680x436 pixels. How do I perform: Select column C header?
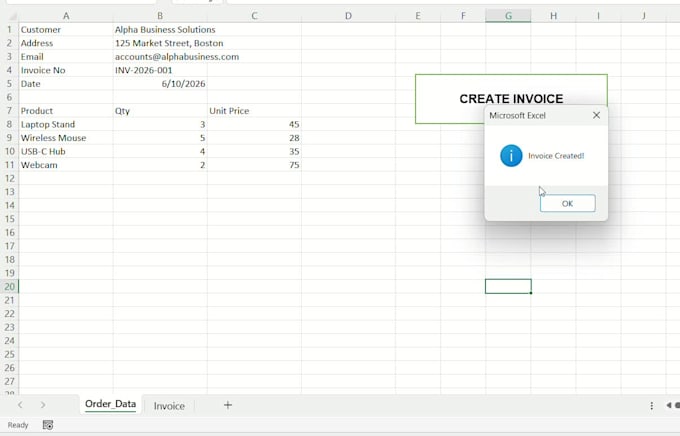pos(254,16)
